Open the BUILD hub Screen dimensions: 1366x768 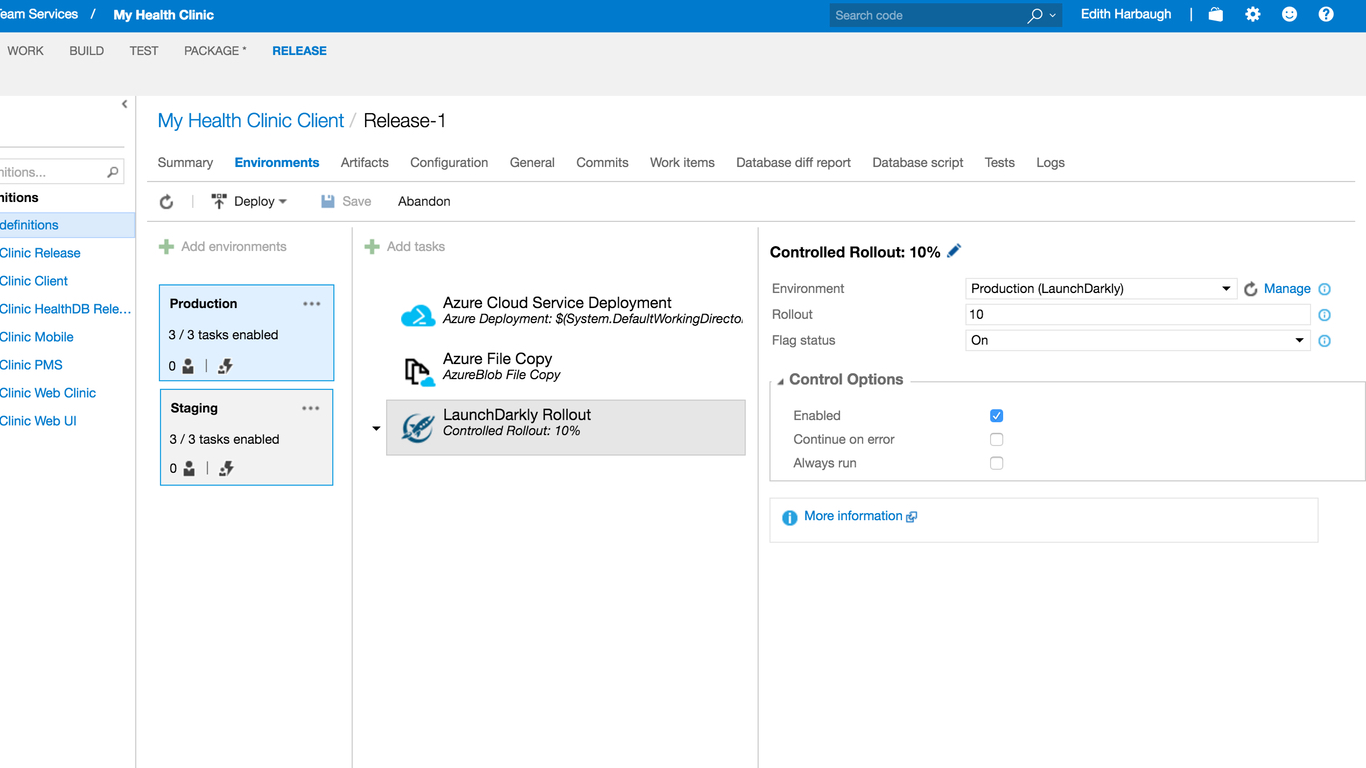[x=87, y=51]
